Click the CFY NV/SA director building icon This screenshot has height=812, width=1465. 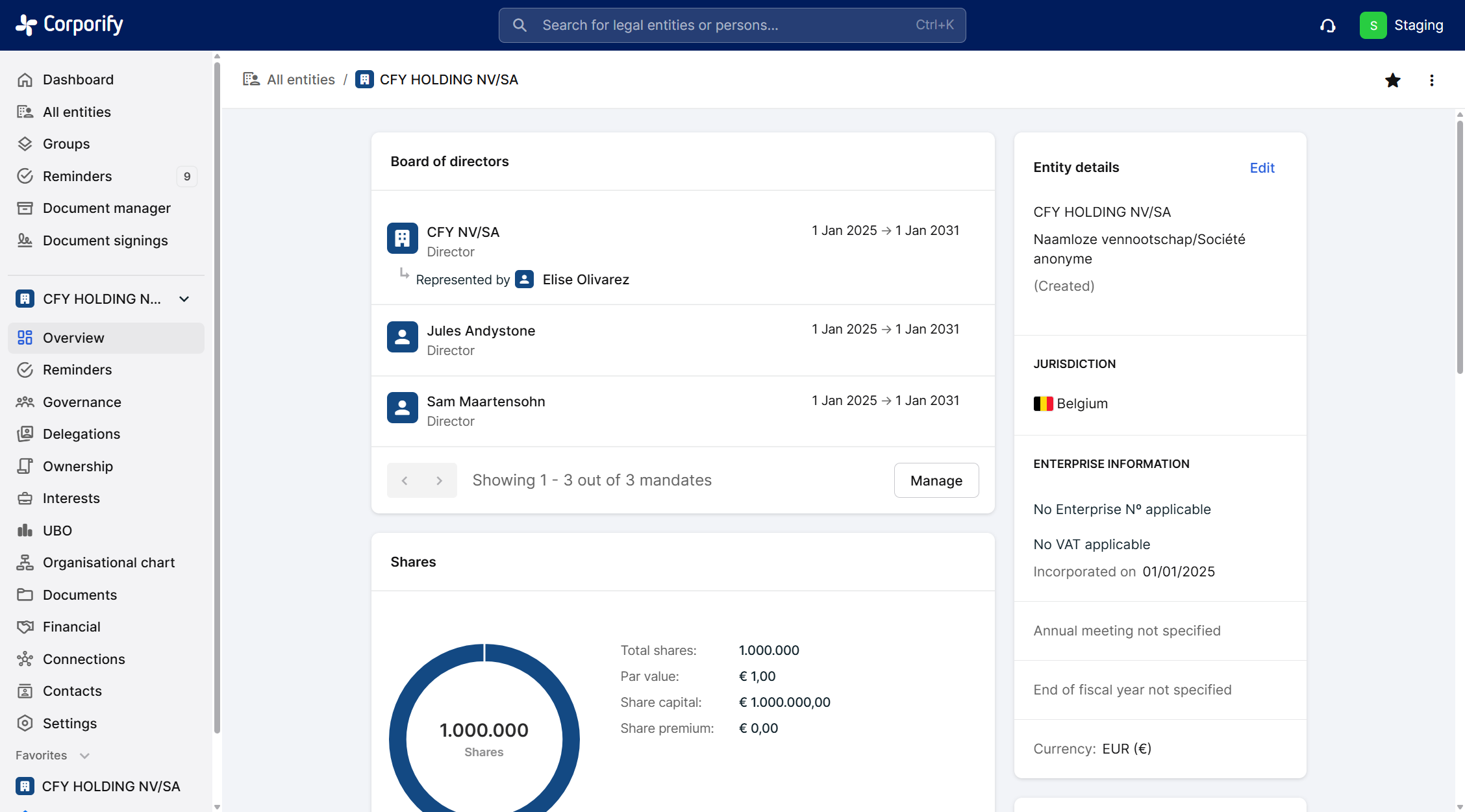[x=402, y=238]
